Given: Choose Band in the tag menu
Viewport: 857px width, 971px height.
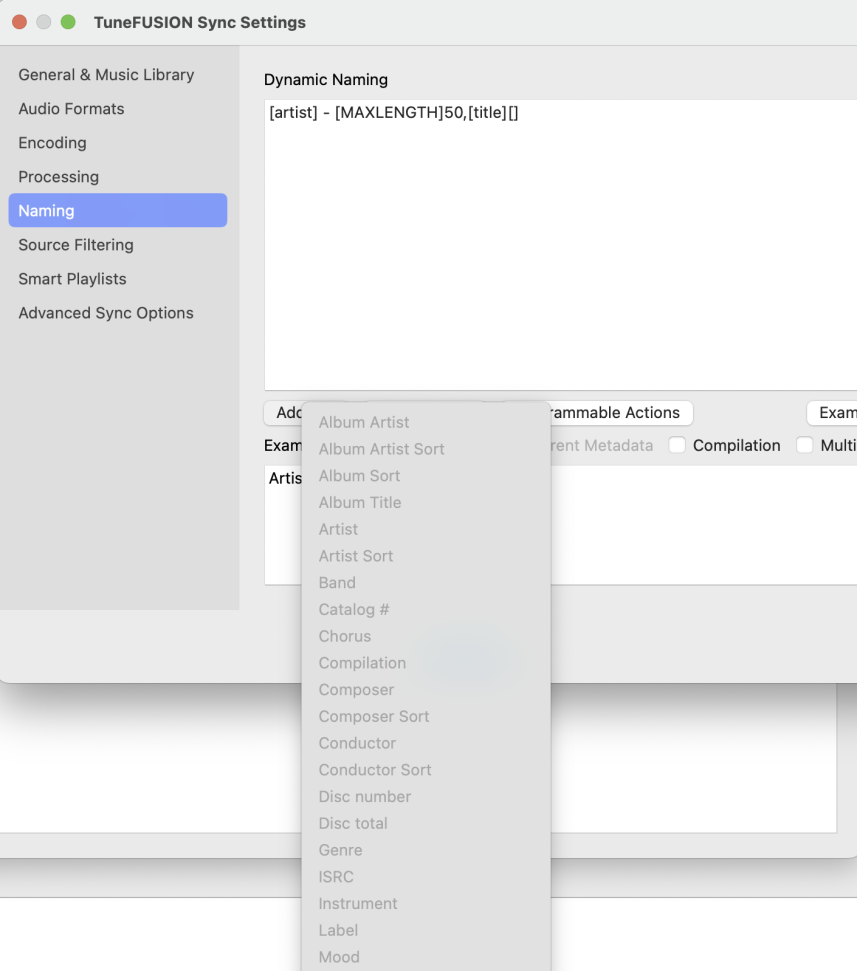Looking at the screenshot, I should [x=426, y=583].
